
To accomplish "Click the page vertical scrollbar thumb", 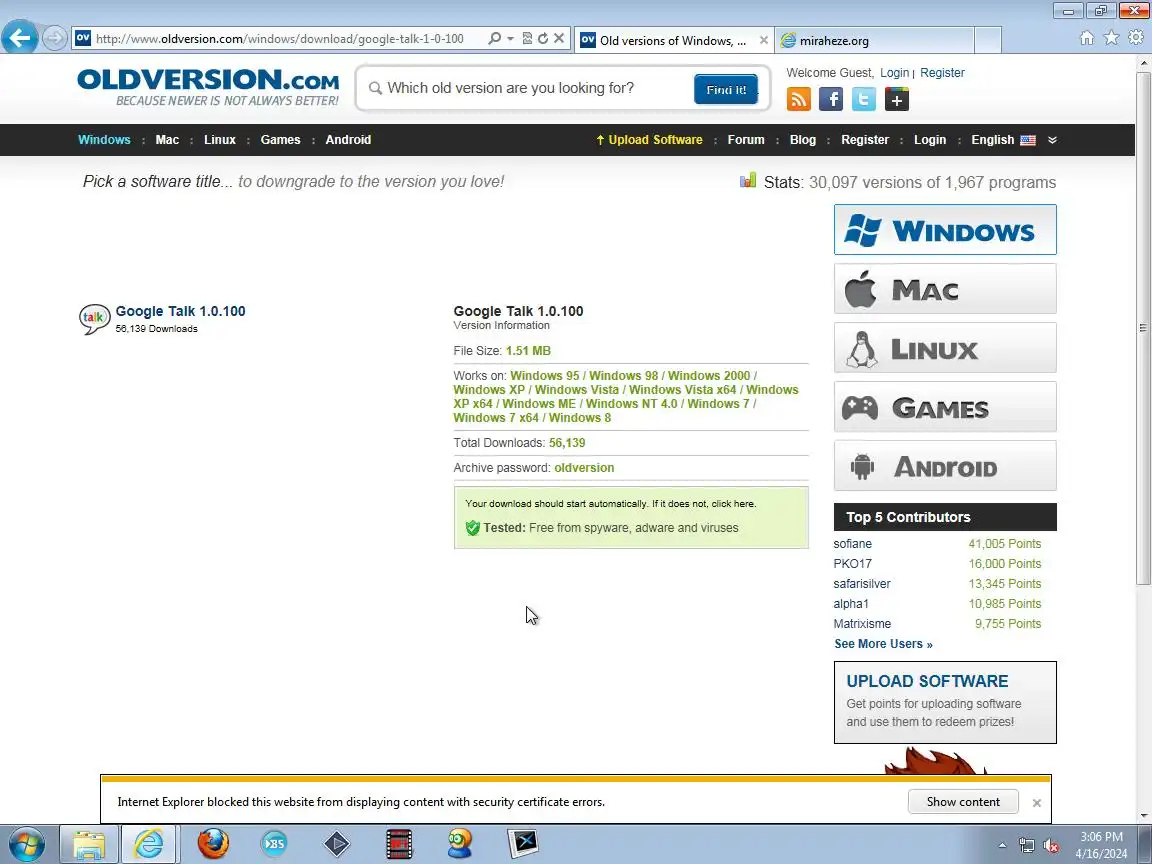I will point(1143,327).
